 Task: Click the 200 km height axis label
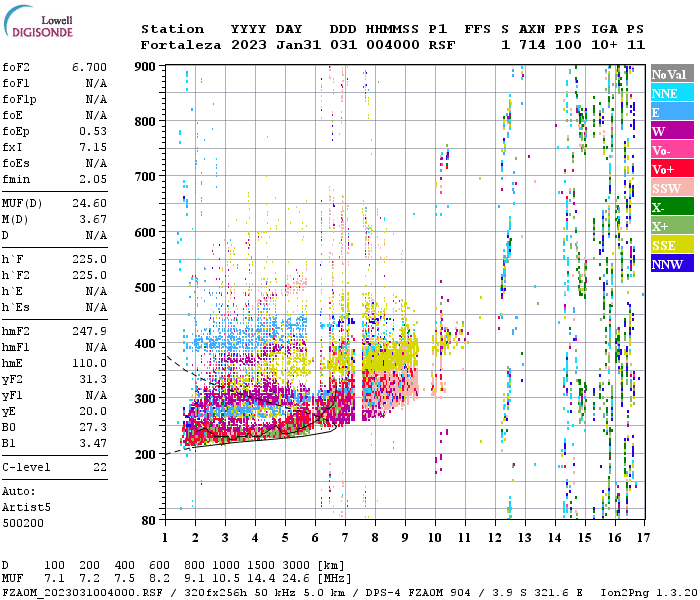tap(145, 454)
